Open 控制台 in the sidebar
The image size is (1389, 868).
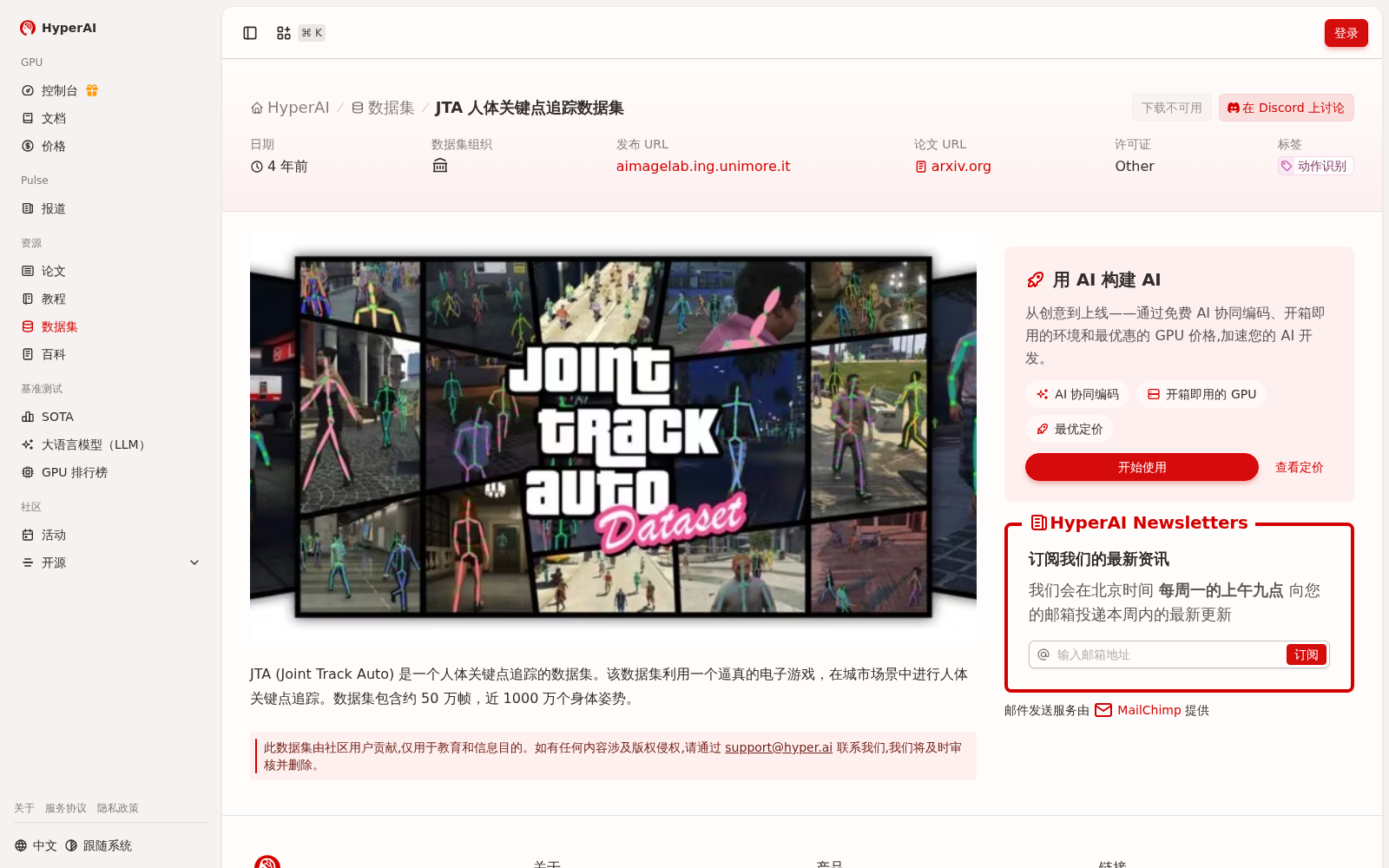click(59, 90)
